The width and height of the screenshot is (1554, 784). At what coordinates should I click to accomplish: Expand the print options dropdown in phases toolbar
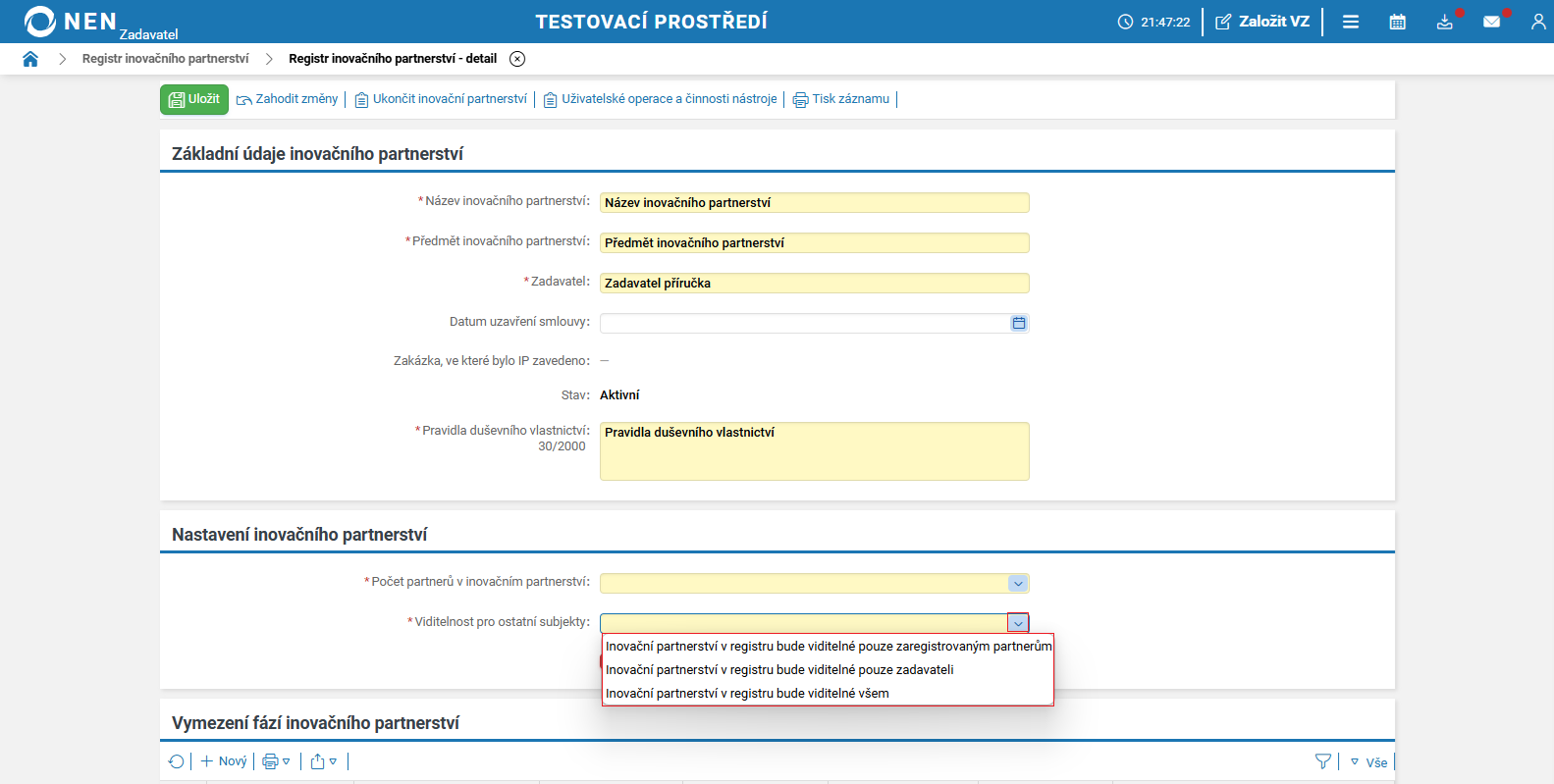point(276,761)
